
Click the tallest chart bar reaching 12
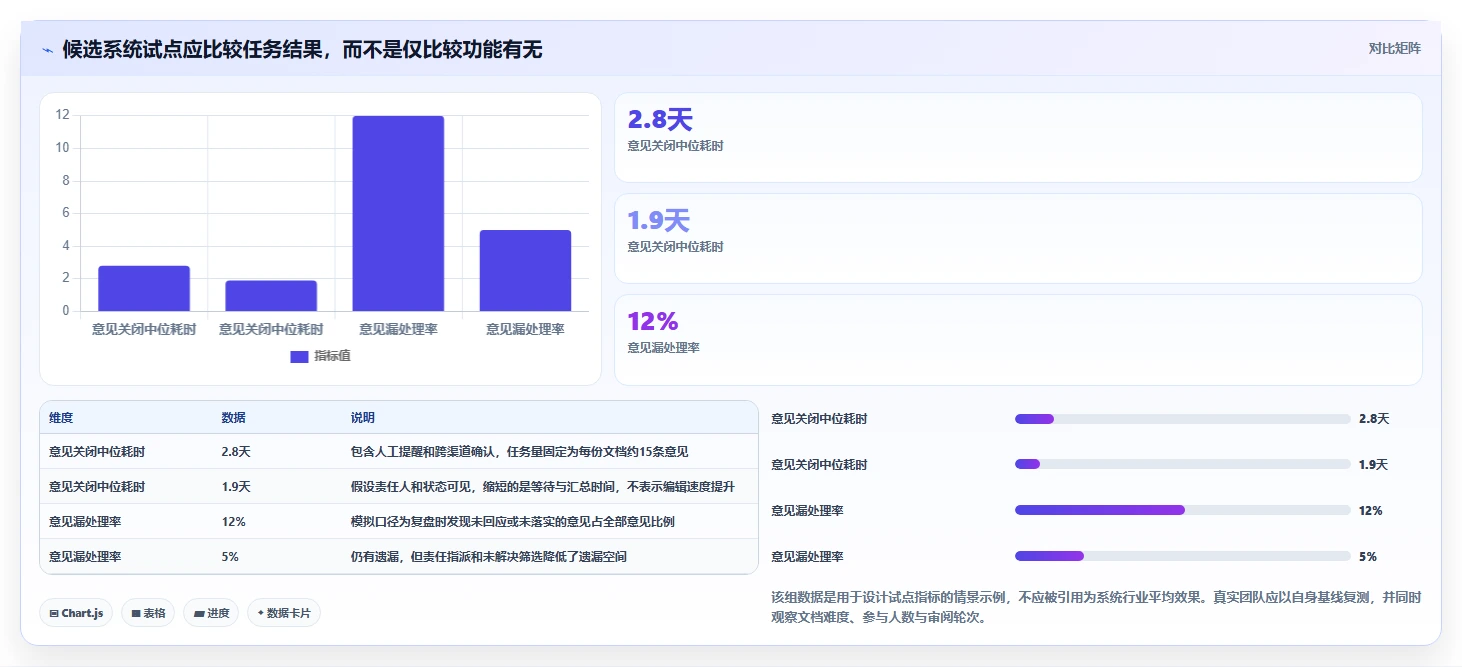398,213
